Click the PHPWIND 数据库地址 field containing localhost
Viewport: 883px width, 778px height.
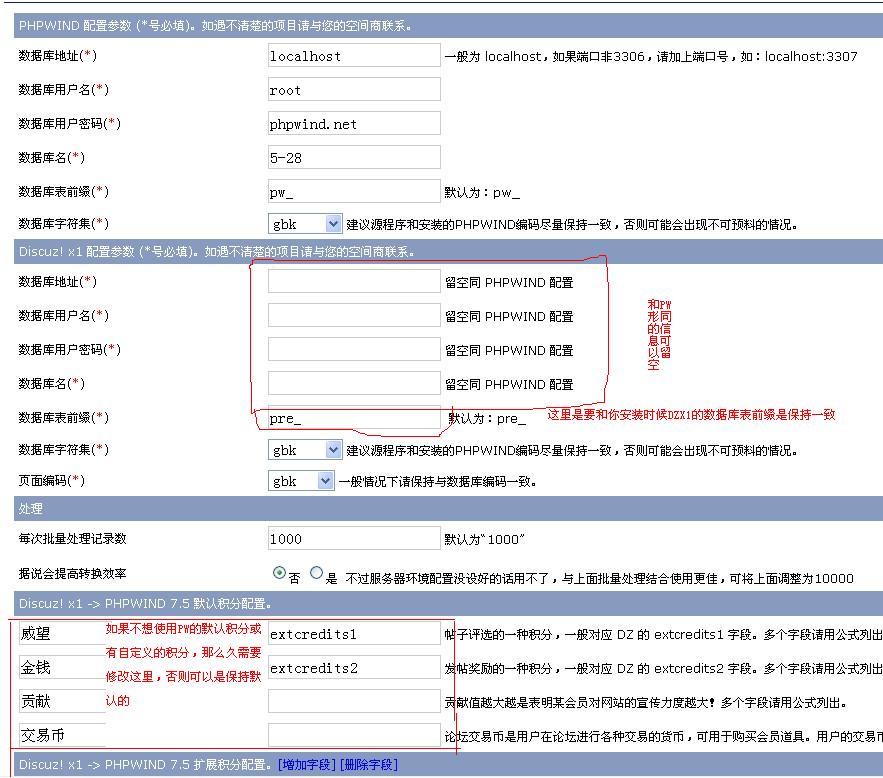(x=354, y=55)
